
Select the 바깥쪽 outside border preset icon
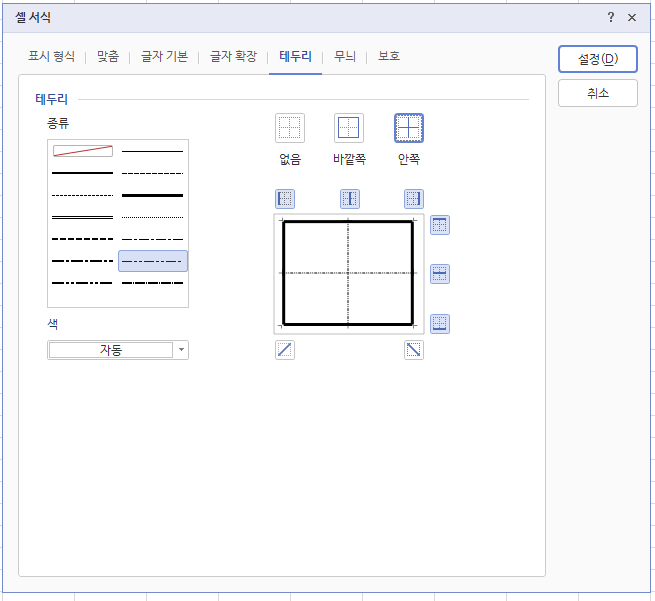[x=349, y=128]
